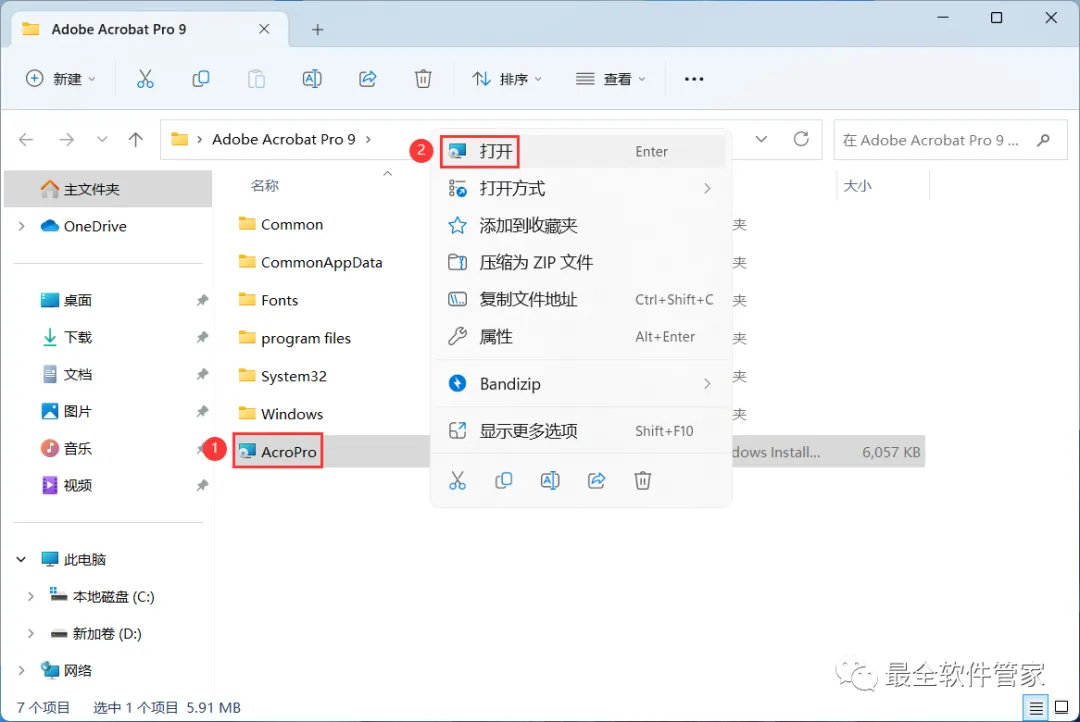Click the 6,057 KB size cell
Screen dimensions: 1080x722
(891, 452)
